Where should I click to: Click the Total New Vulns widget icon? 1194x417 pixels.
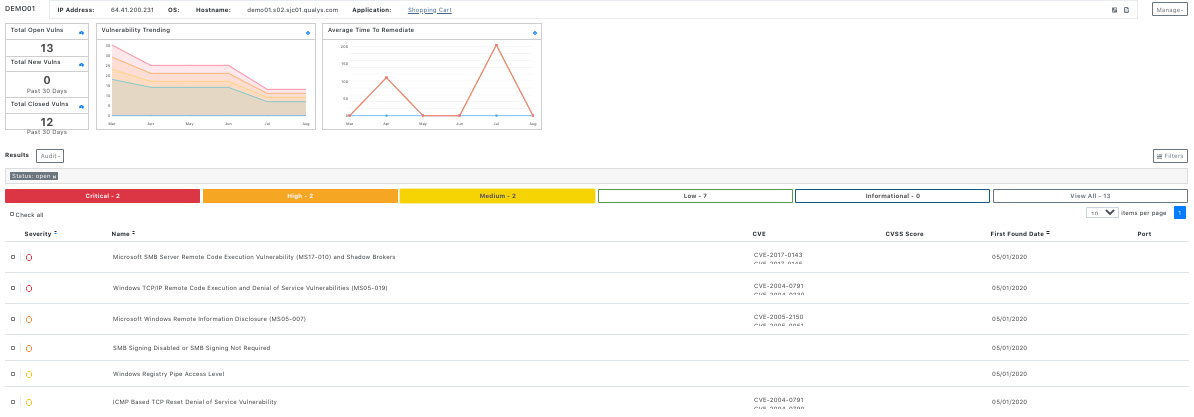point(81,65)
